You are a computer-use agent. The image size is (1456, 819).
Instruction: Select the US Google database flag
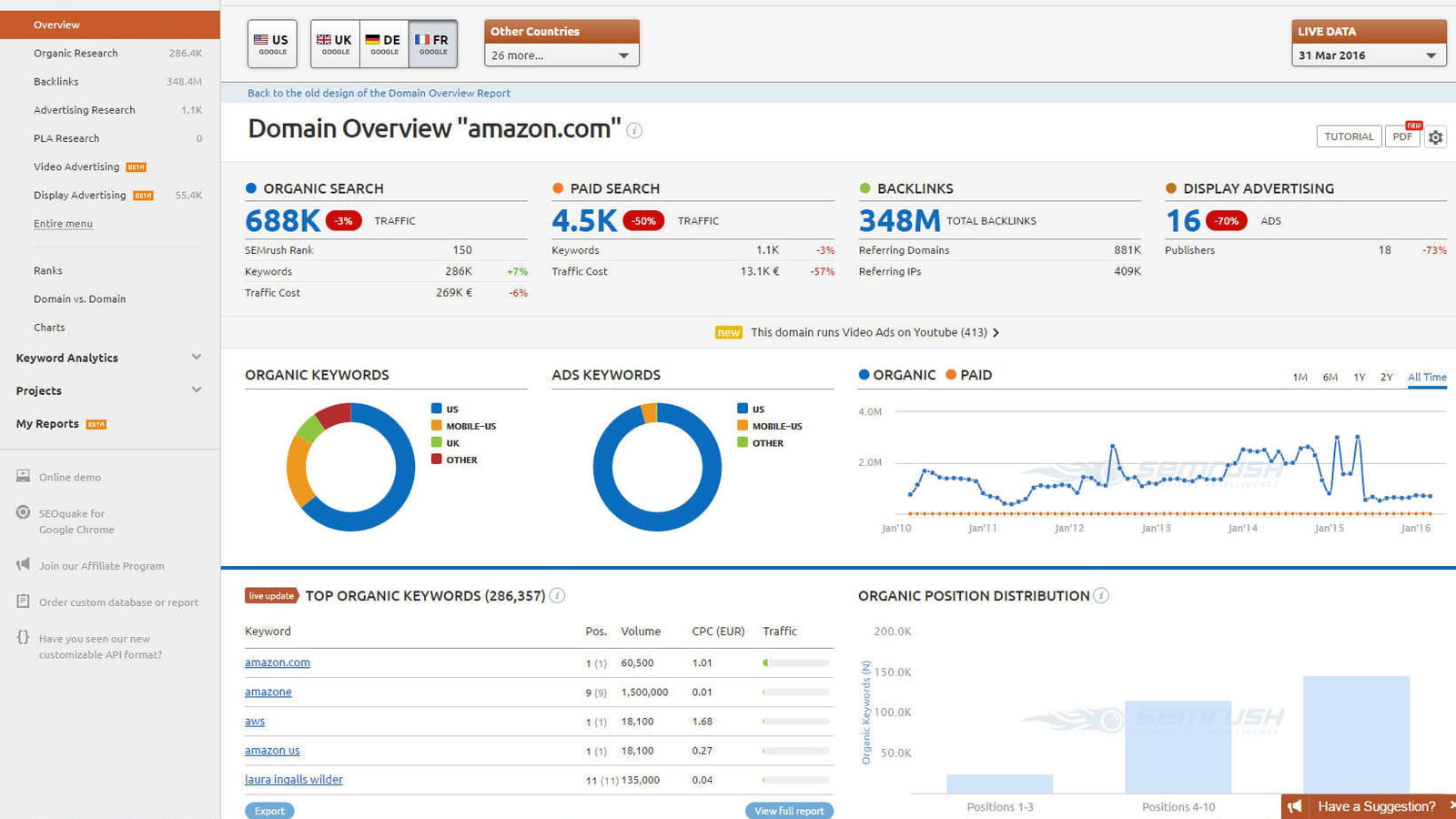[272, 44]
